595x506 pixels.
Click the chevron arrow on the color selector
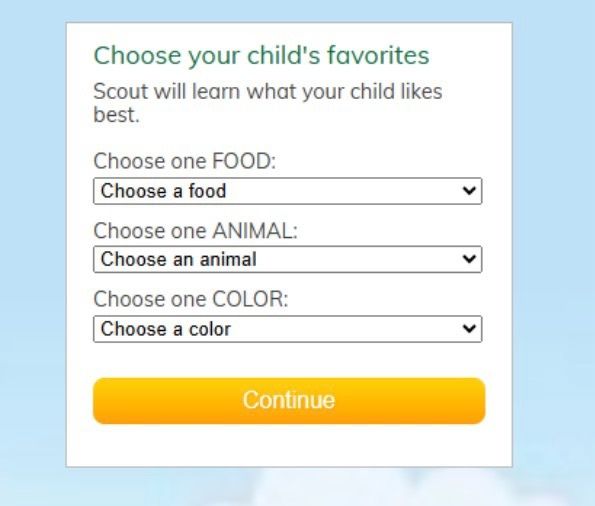tap(469, 328)
